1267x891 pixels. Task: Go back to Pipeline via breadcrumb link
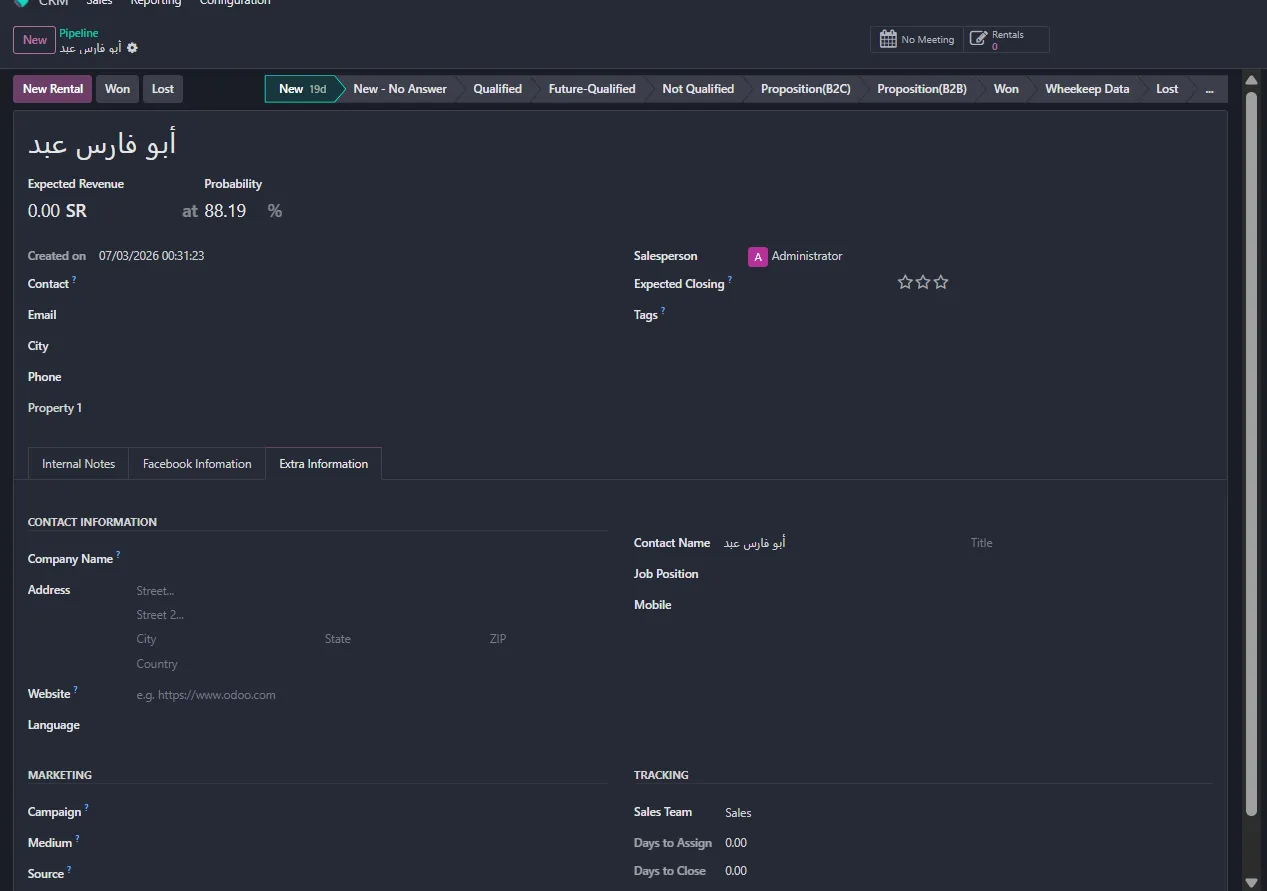coord(79,33)
